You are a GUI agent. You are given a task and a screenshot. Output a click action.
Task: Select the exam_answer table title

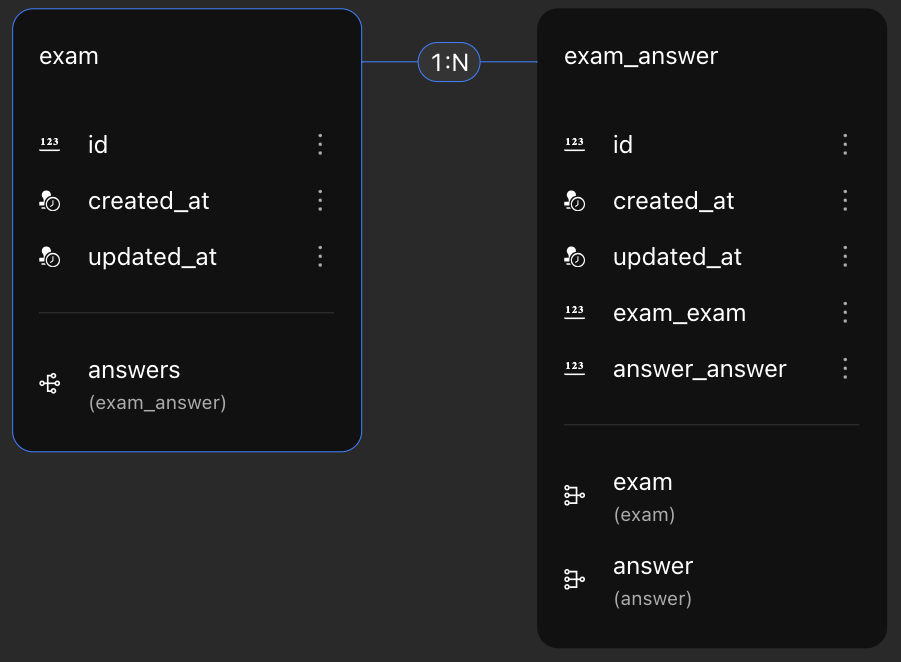641,56
